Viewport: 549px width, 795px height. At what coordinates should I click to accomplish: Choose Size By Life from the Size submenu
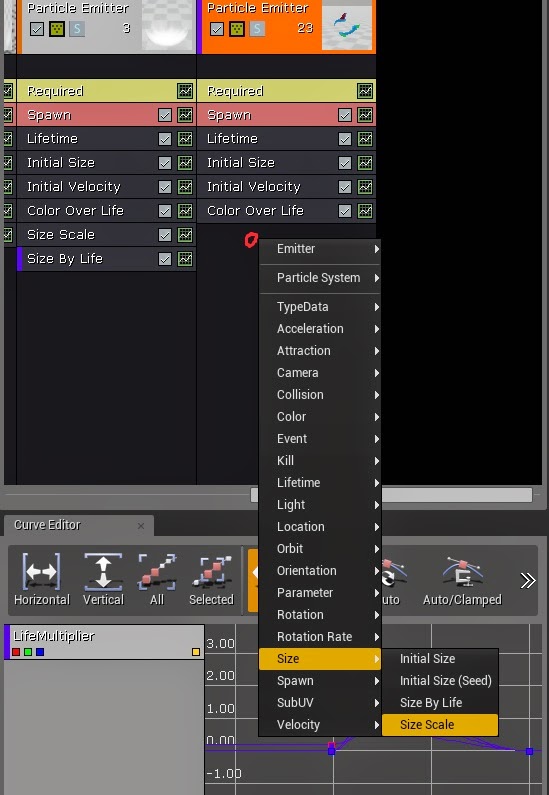440,703
